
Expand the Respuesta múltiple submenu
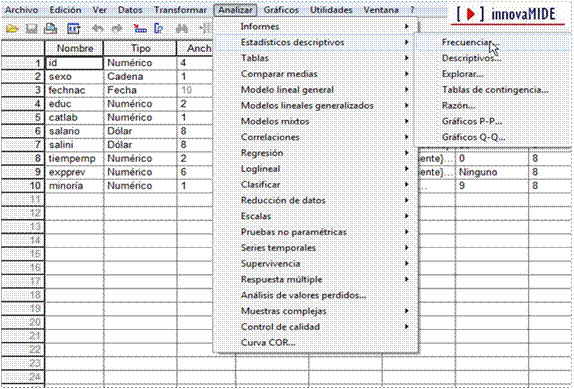click(x=316, y=280)
